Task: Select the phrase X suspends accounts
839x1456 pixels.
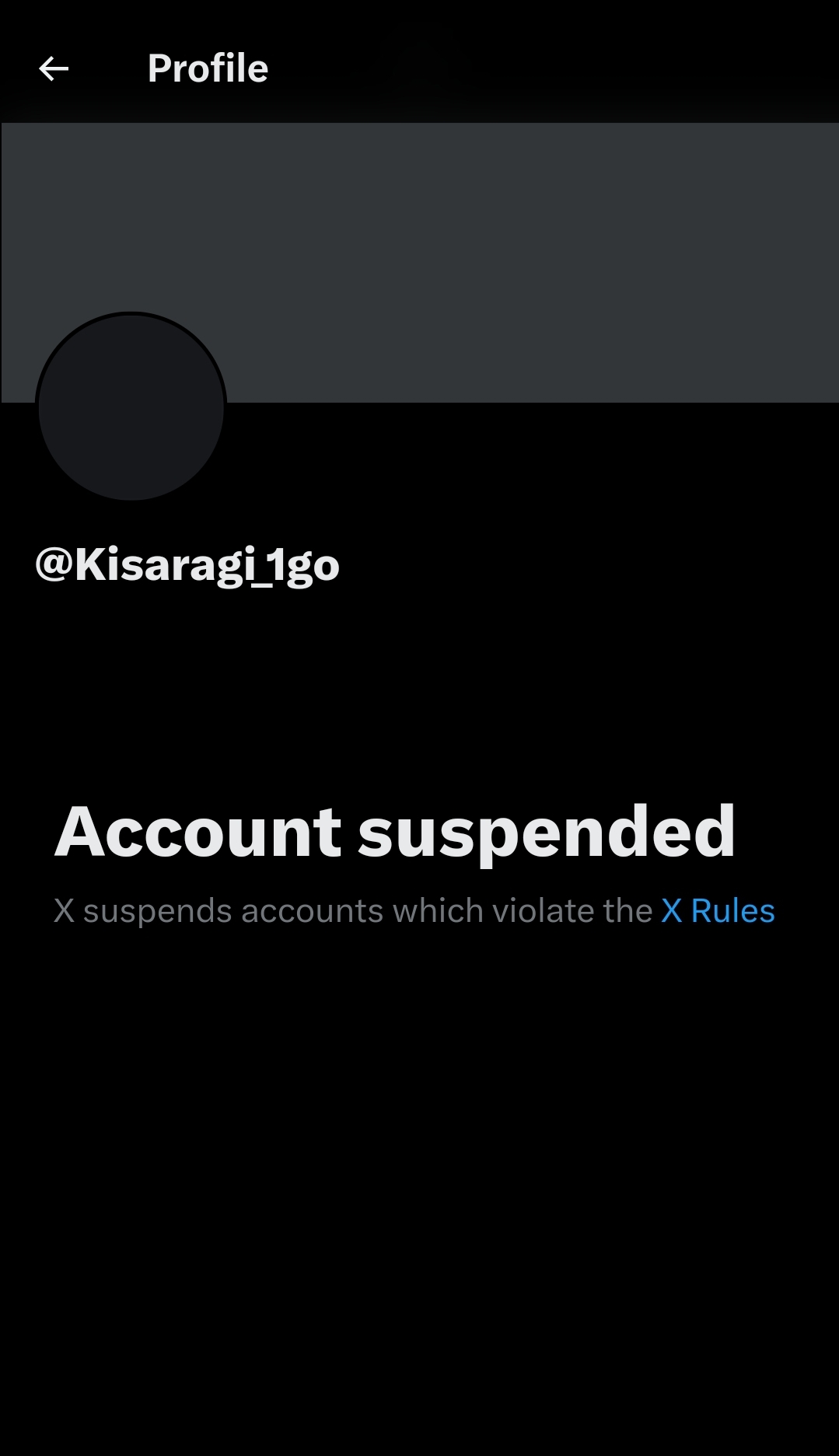Action: click(218, 910)
